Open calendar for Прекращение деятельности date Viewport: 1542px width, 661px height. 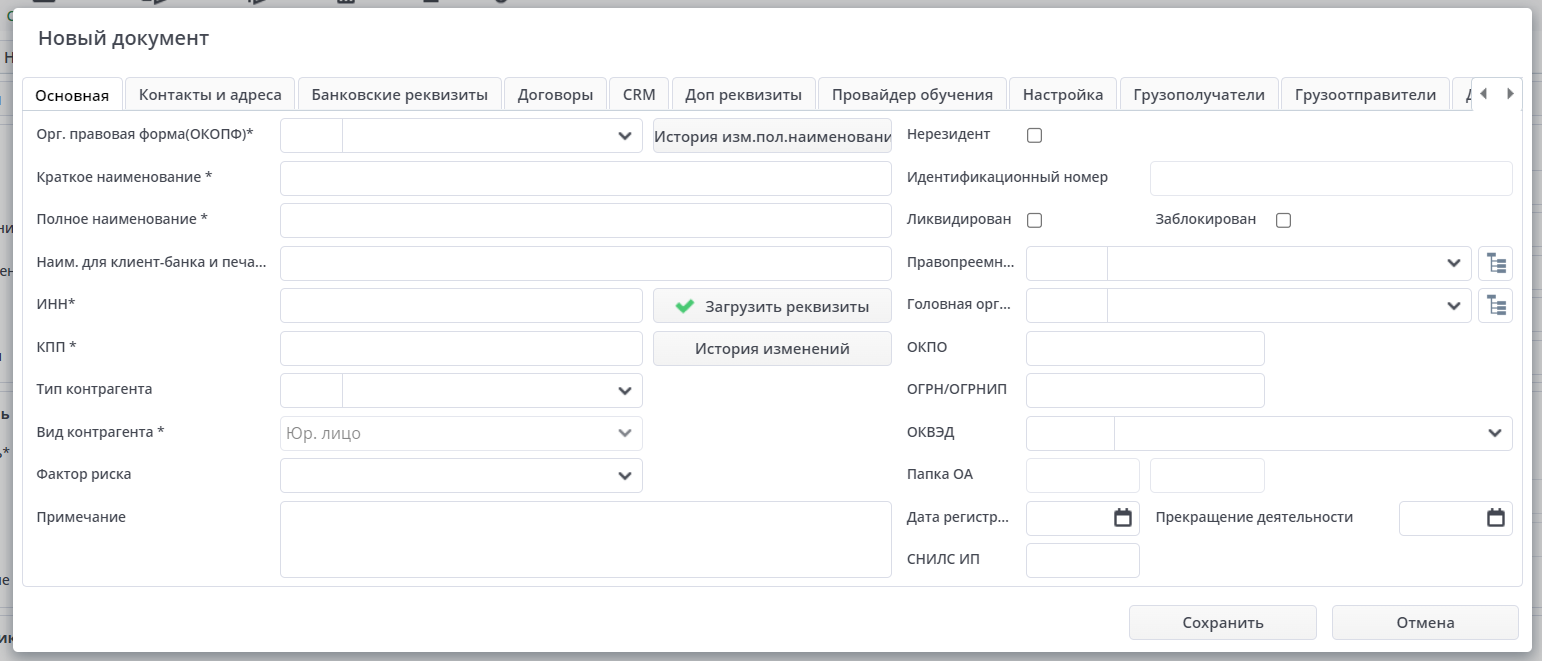pos(1495,518)
